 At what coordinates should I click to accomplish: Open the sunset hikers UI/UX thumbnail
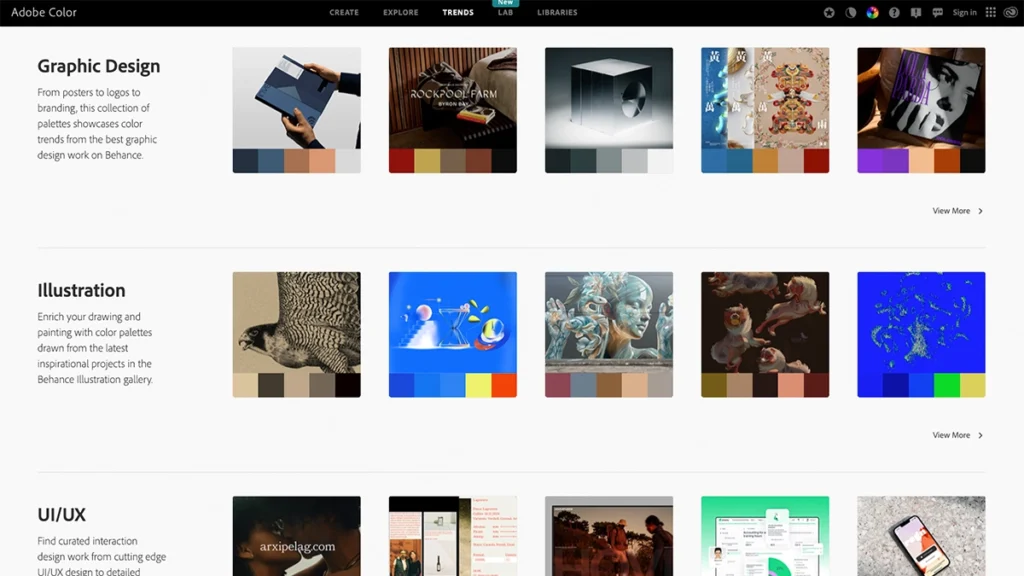click(609, 536)
